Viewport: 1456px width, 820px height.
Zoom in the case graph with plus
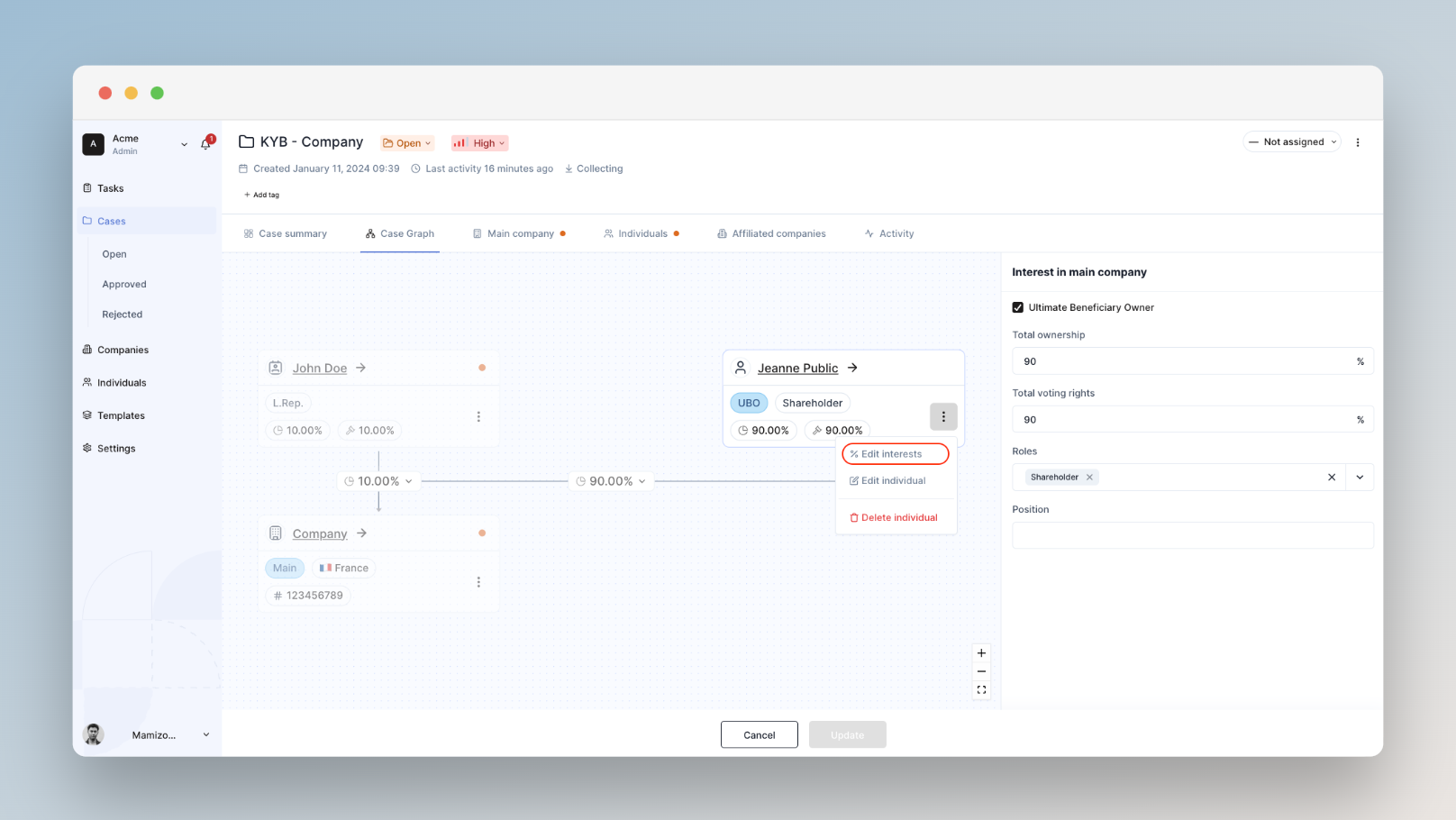[x=981, y=653]
